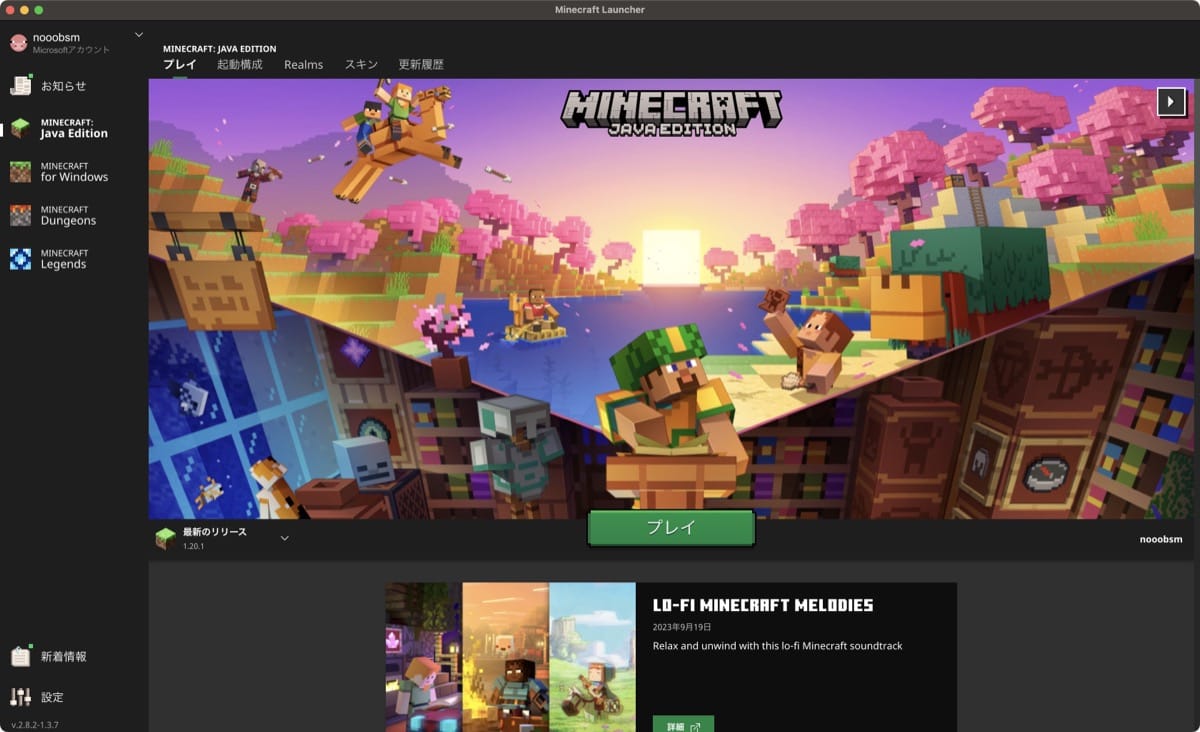Click the Minecraft Java Edition banner logo
1200x732 pixels.
click(x=671, y=113)
